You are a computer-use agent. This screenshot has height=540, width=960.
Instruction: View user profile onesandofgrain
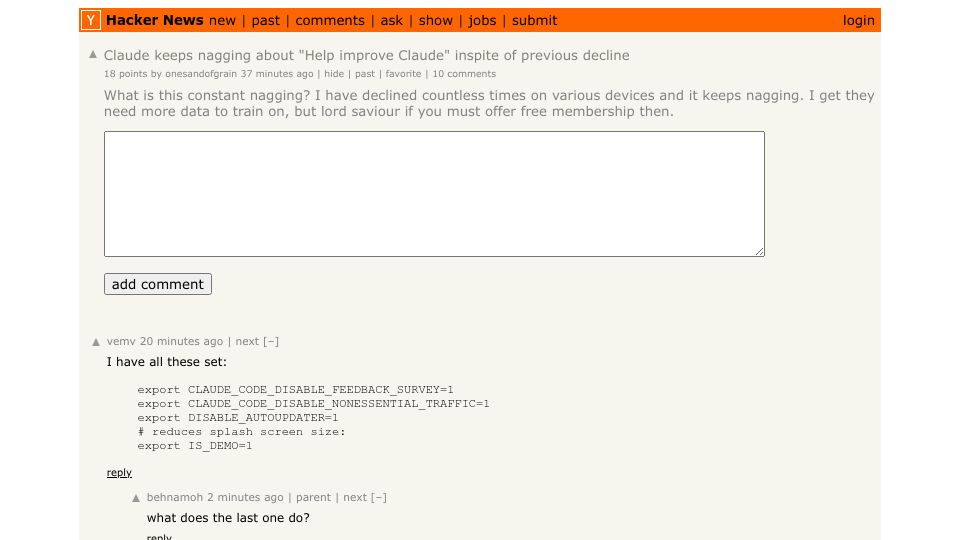tap(201, 74)
